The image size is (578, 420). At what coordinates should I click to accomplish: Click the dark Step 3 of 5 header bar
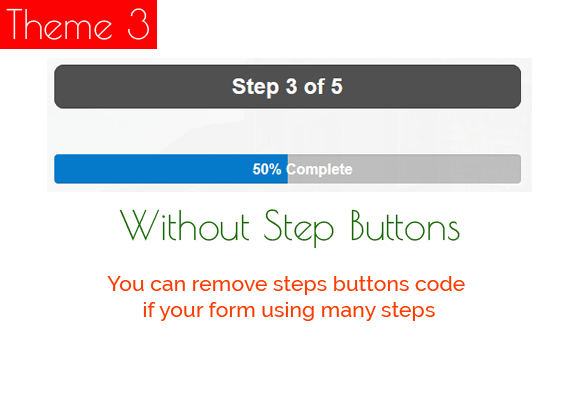click(288, 87)
